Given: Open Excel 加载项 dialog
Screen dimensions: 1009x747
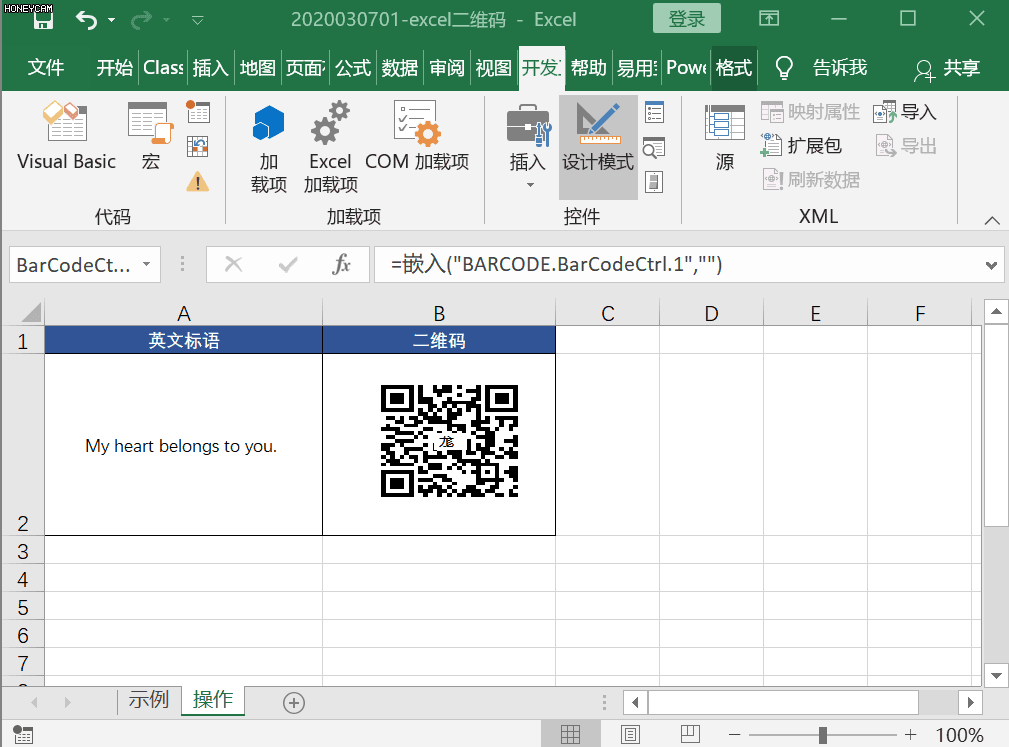Looking at the screenshot, I should coord(331,148).
